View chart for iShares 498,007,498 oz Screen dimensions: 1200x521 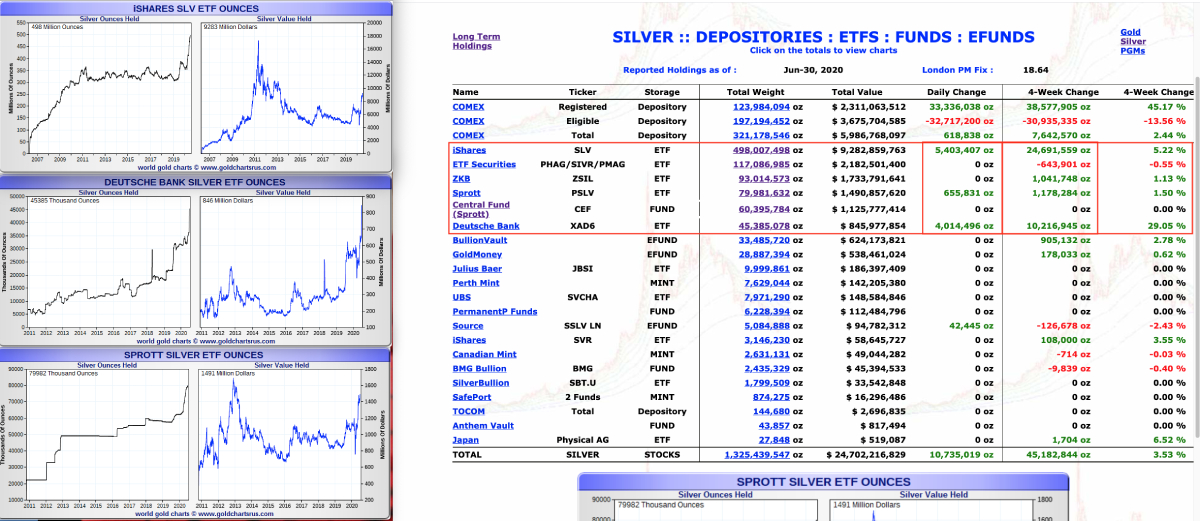click(x=762, y=150)
